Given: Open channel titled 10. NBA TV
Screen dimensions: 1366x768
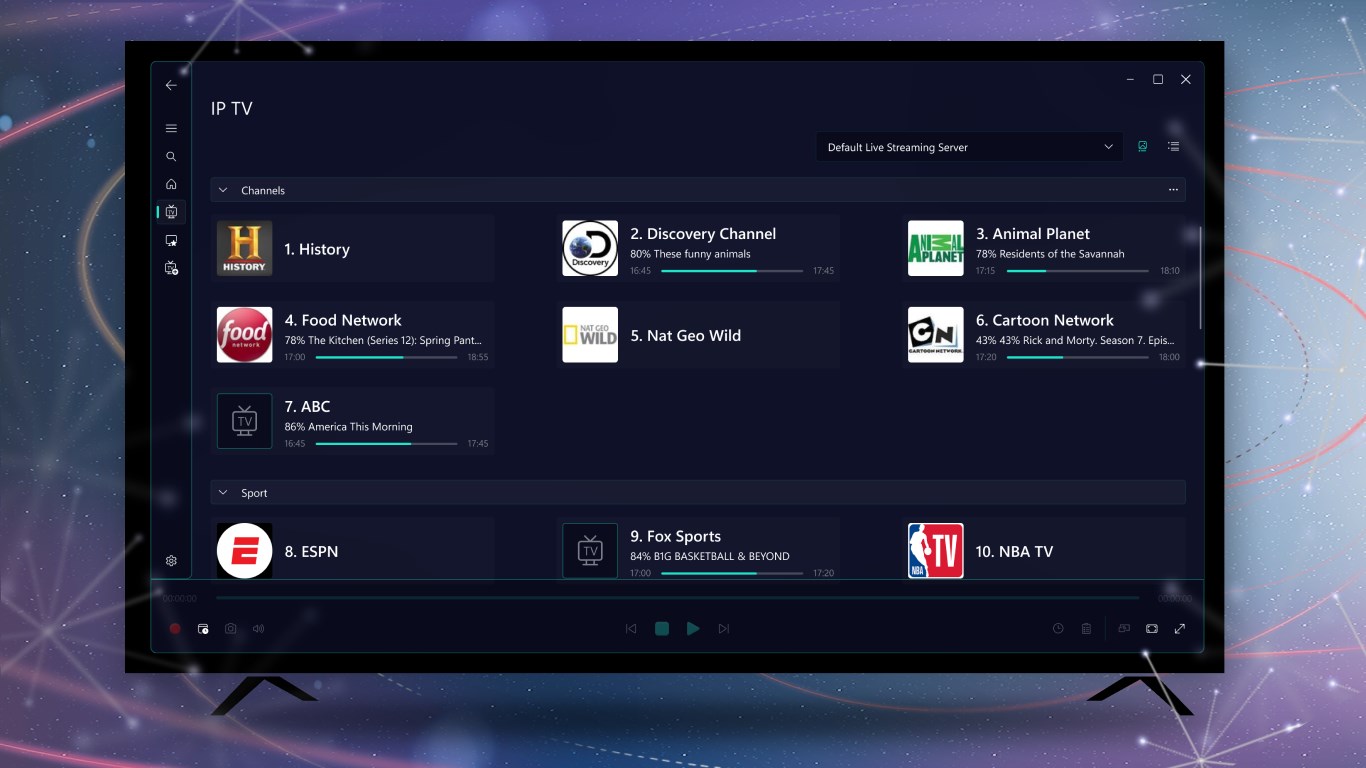Looking at the screenshot, I should click(x=1014, y=552).
